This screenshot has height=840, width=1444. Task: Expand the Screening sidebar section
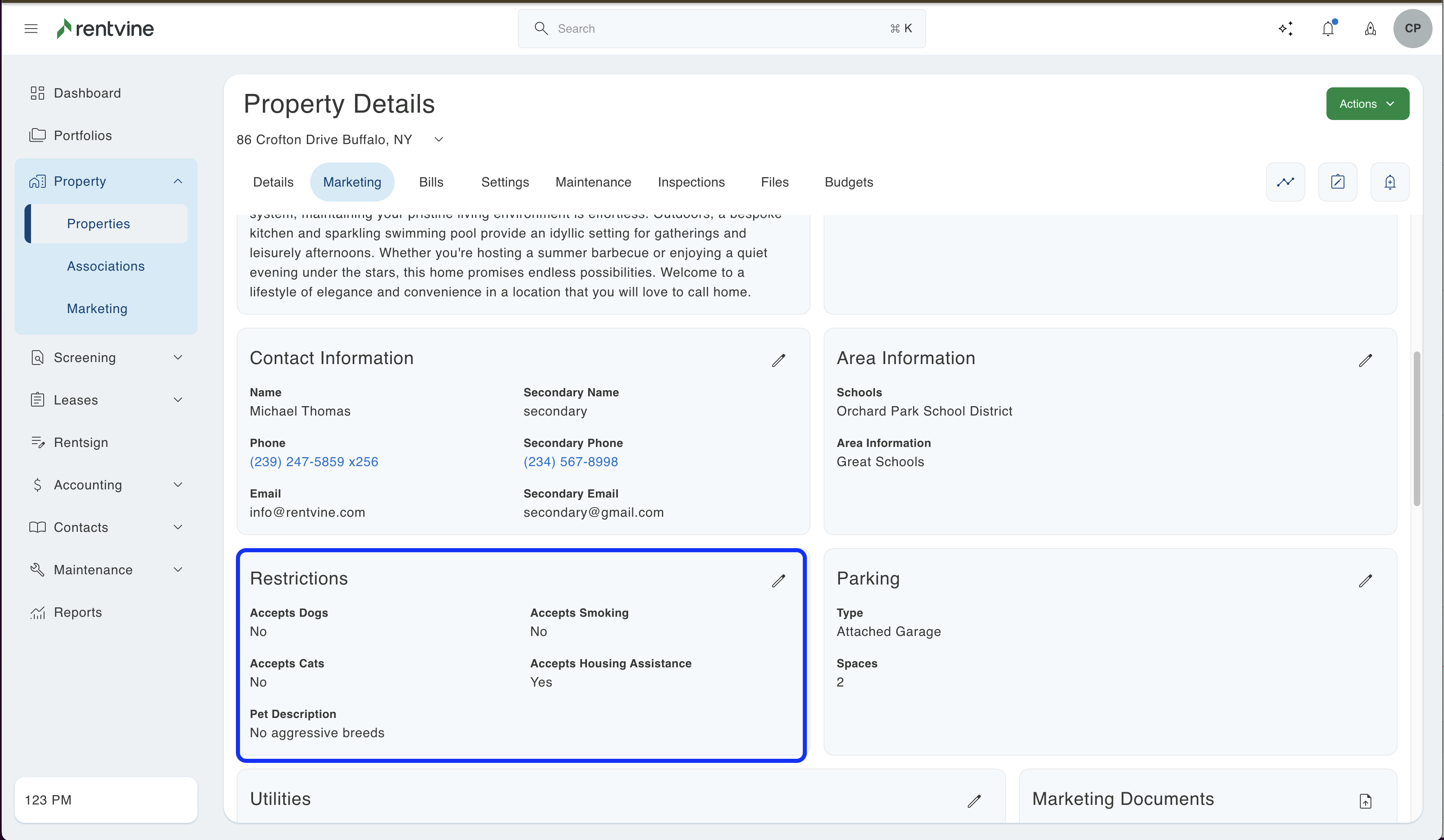coord(178,358)
